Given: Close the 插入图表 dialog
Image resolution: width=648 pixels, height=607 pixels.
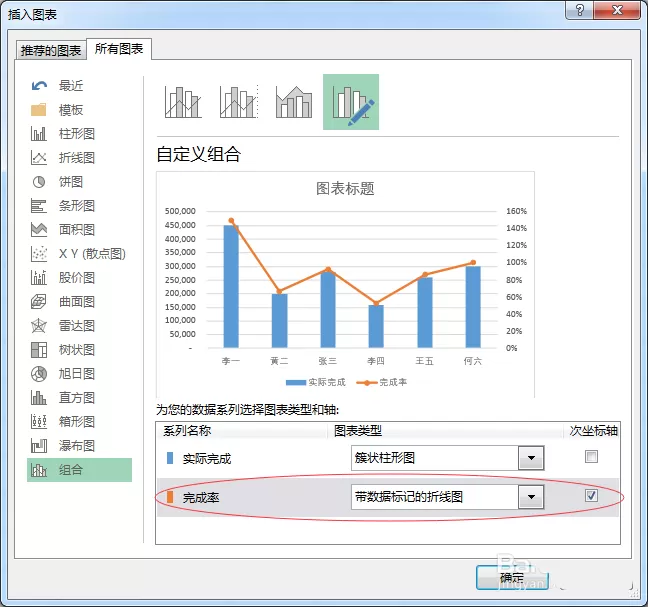Looking at the screenshot, I should coord(617,10).
